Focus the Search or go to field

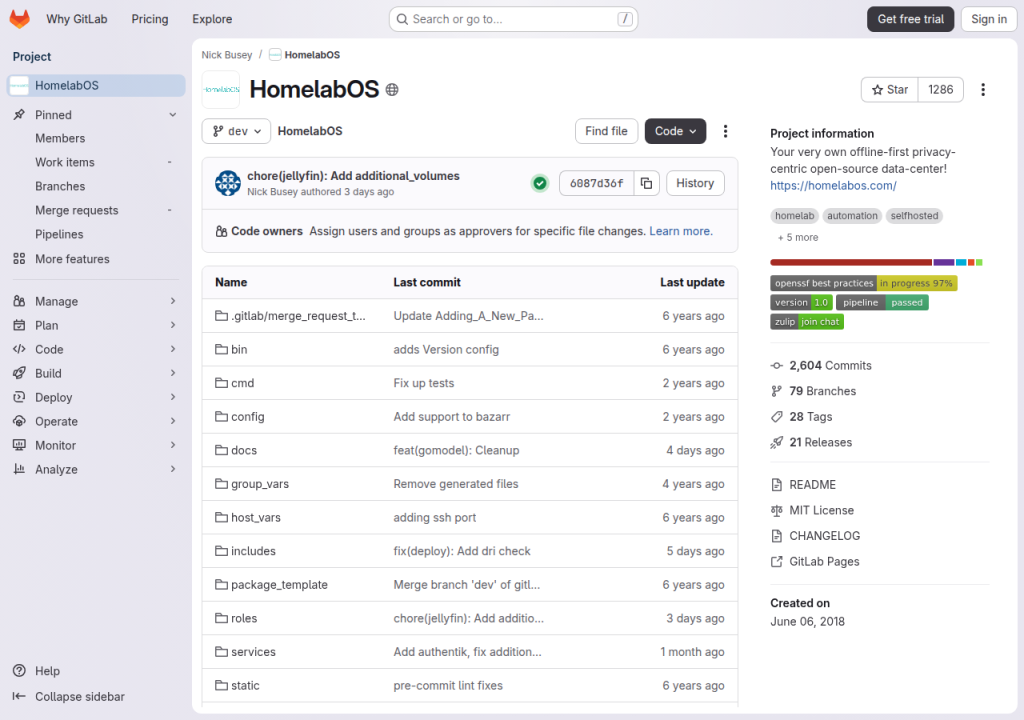[x=513, y=19]
